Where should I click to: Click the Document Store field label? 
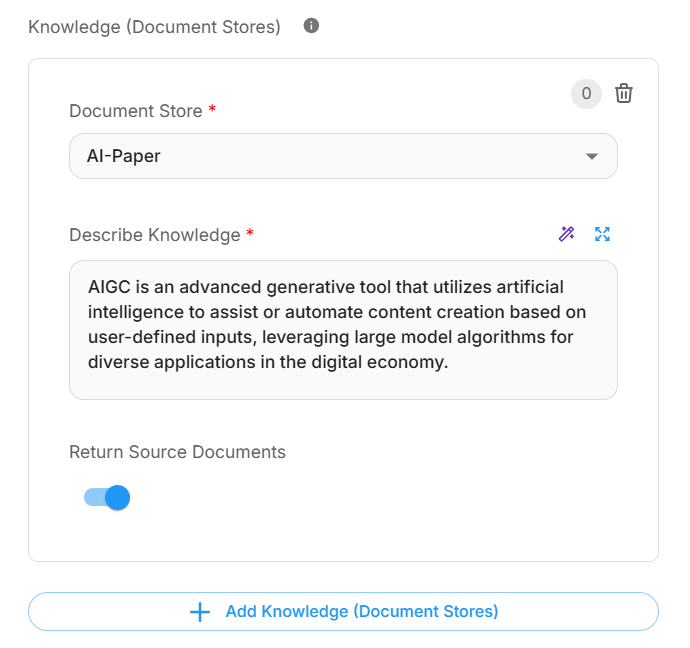click(136, 111)
